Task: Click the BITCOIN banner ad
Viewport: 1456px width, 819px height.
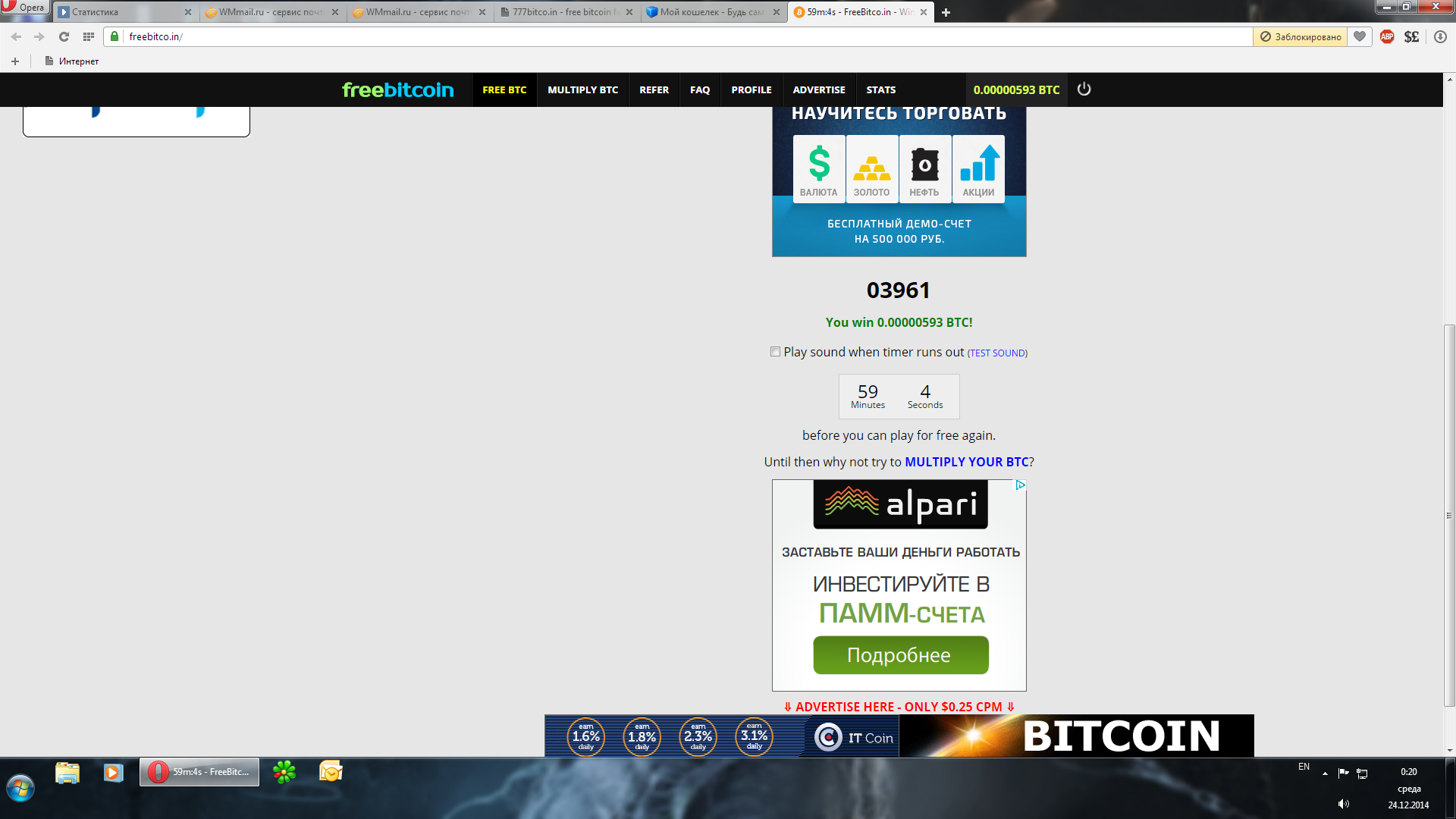Action: [x=1077, y=736]
